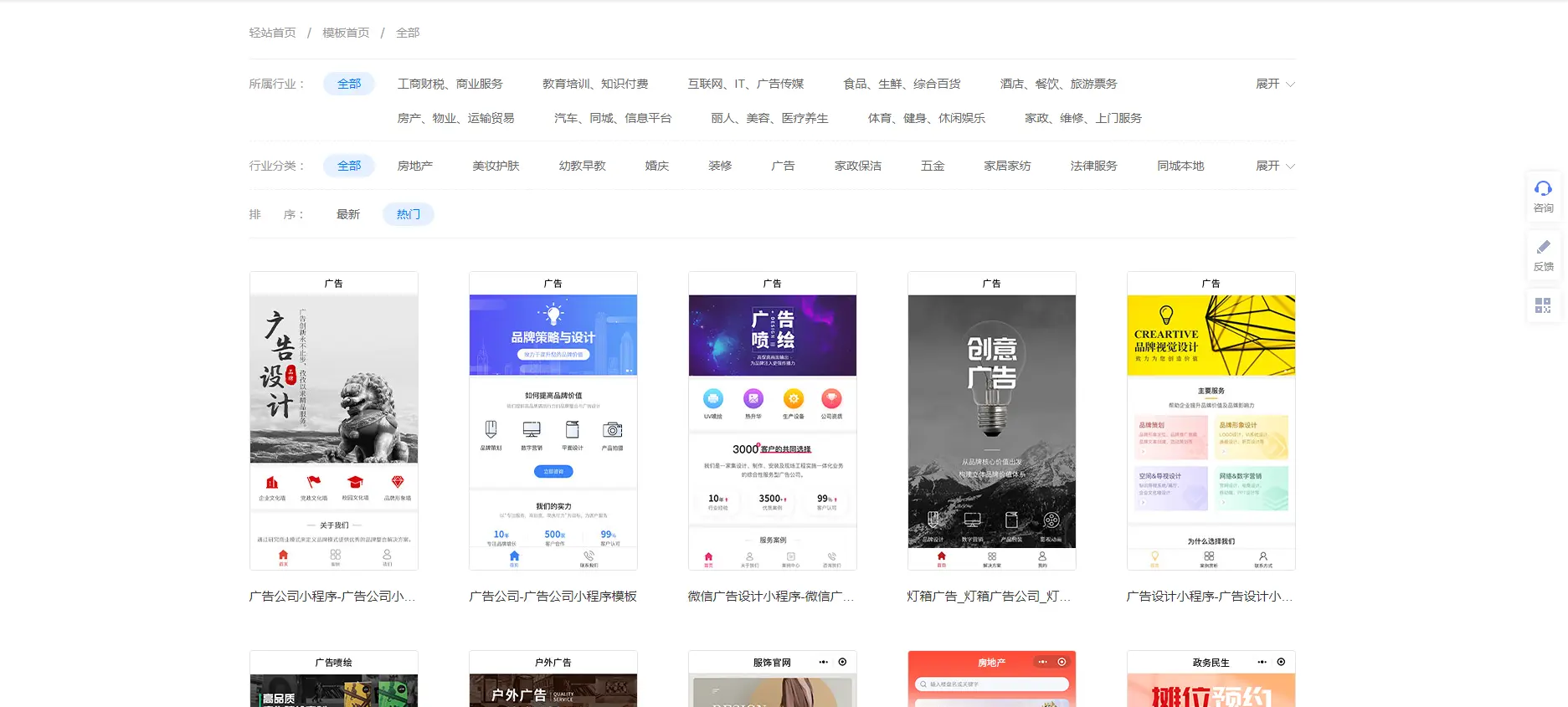Expand the 行业分类 filter list

click(1274, 166)
